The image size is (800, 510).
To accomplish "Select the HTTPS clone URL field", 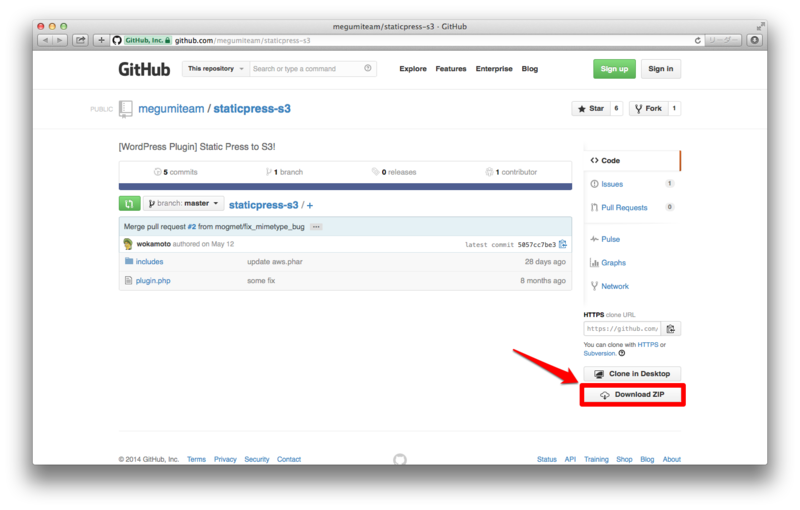I will tap(622, 329).
